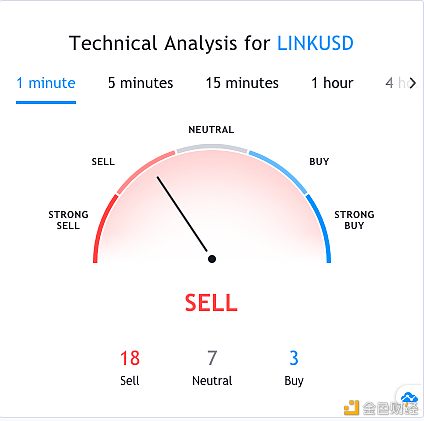Click the Strong Buy gauge label
The width and height of the screenshot is (424, 421).
(354, 220)
